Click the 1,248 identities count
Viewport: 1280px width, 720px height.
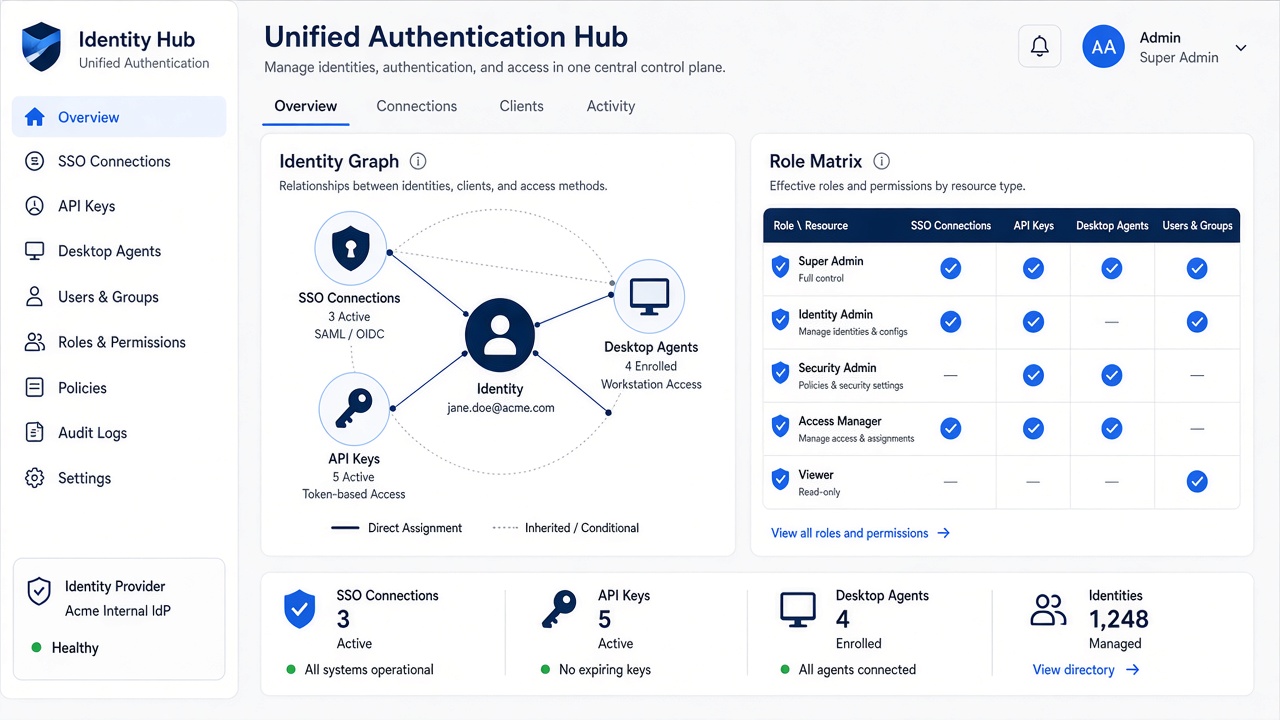click(x=1119, y=619)
